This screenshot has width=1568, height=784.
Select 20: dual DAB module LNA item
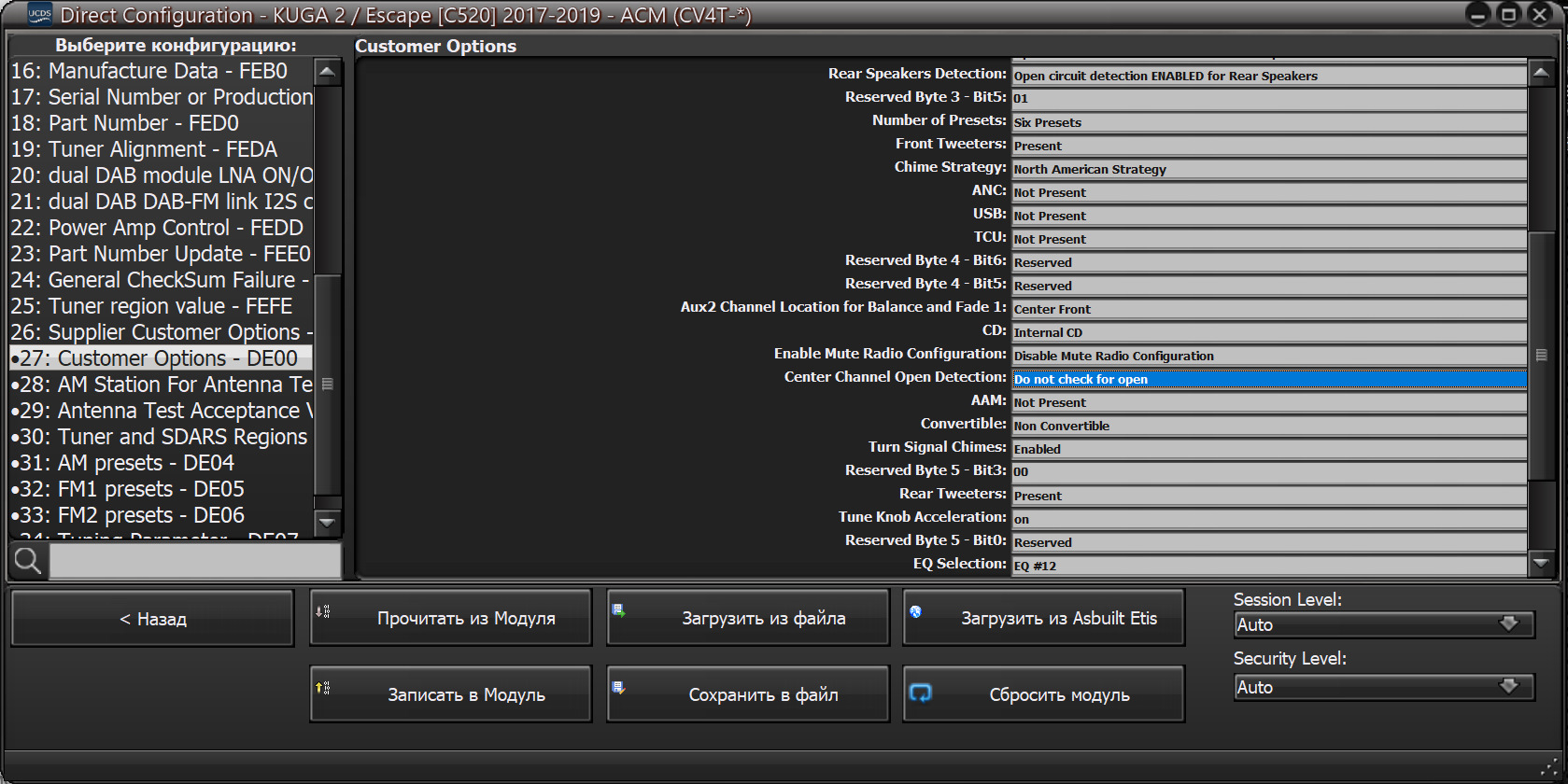(x=161, y=175)
